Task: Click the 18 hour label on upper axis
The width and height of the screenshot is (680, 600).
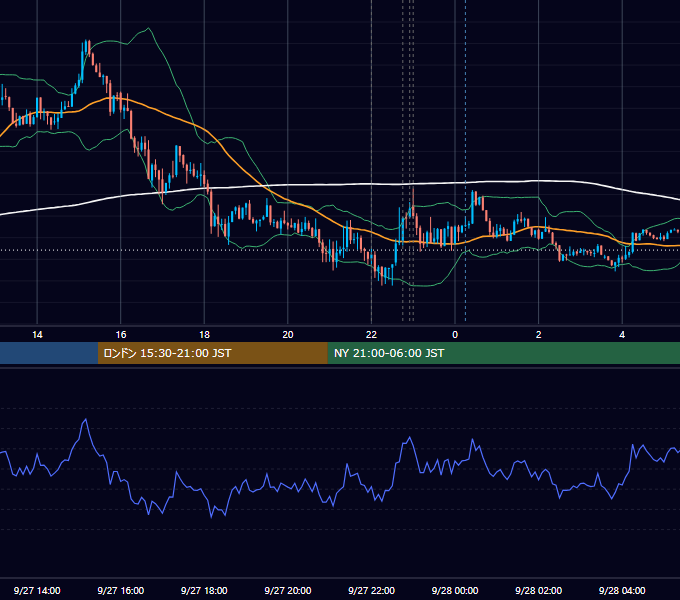Action: pyautogui.click(x=204, y=335)
